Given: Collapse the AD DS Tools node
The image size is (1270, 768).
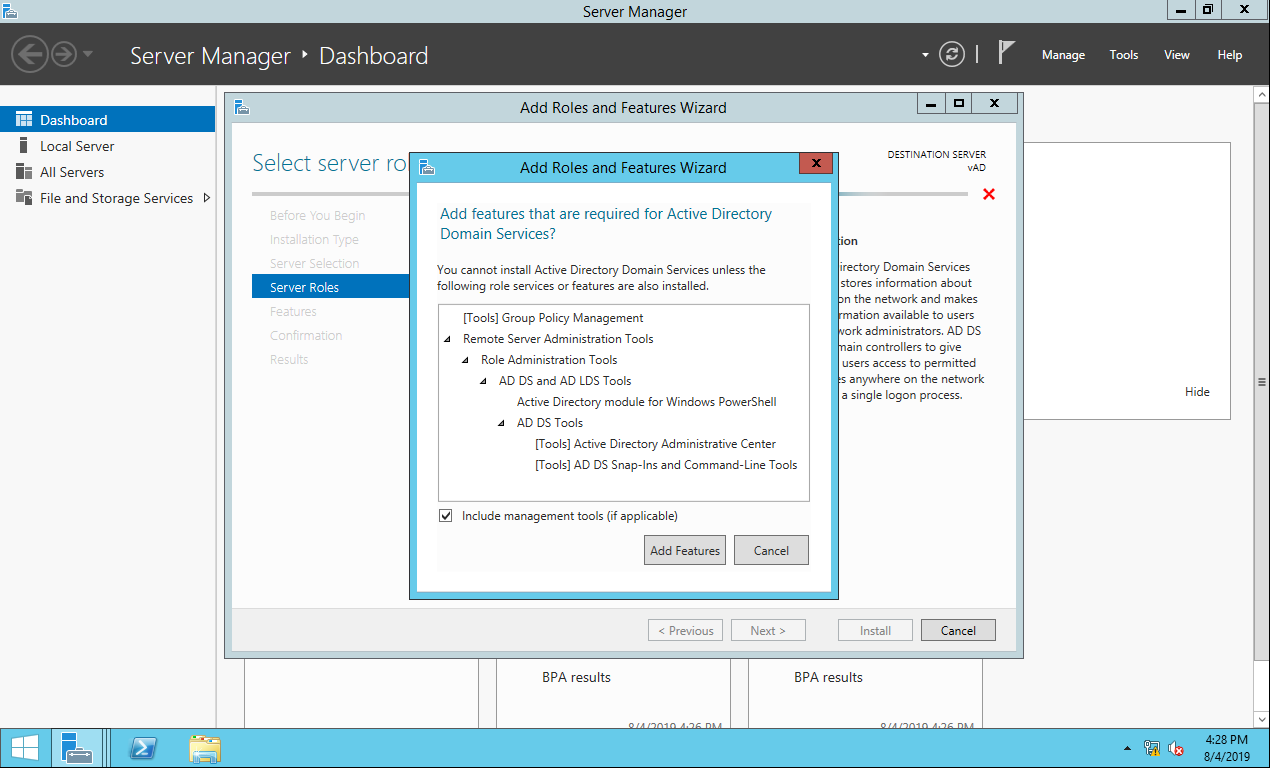Looking at the screenshot, I should coord(502,423).
